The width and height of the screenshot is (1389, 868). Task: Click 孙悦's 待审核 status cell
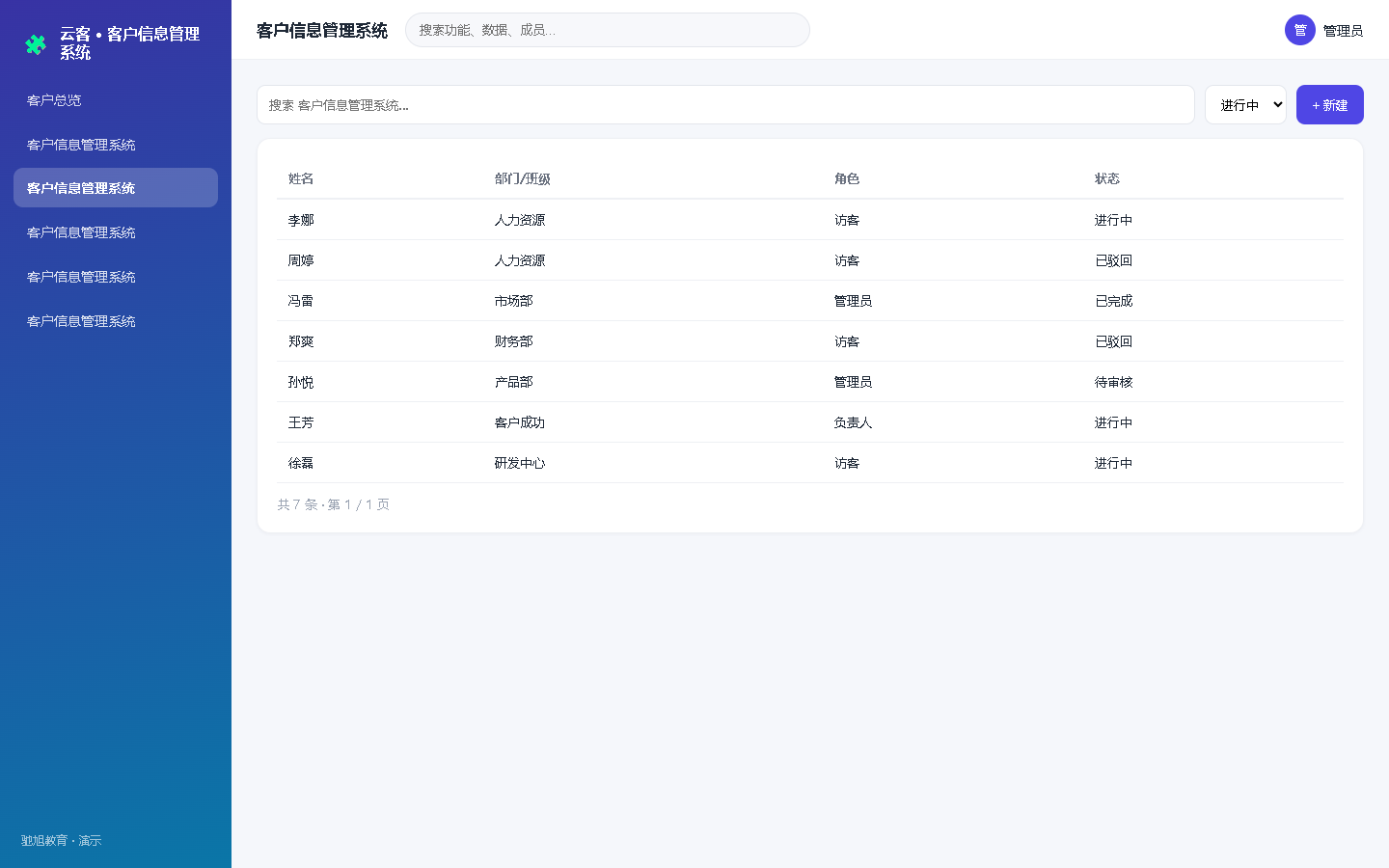(1114, 382)
